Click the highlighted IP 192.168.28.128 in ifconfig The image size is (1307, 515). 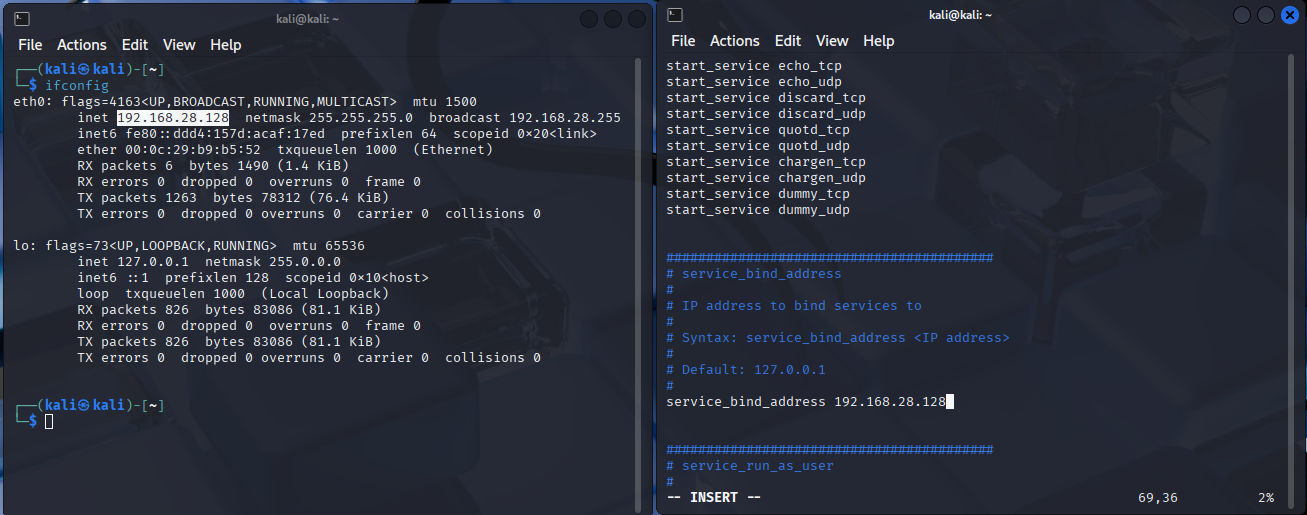click(x=173, y=118)
